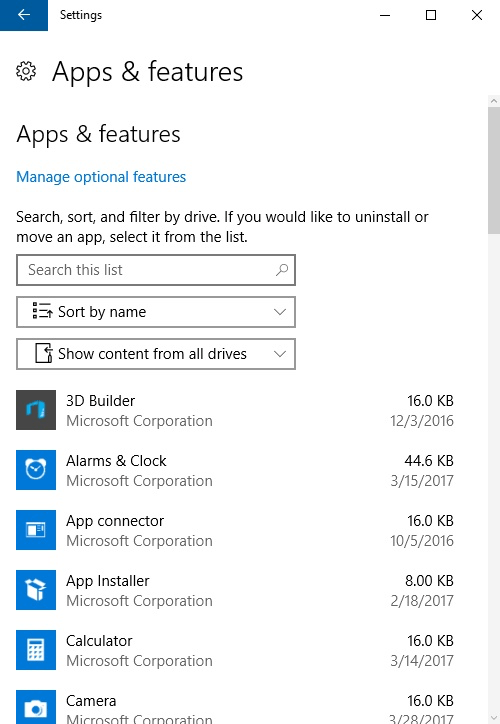Select the App connector name text
The height and width of the screenshot is (724, 500).
point(115,521)
